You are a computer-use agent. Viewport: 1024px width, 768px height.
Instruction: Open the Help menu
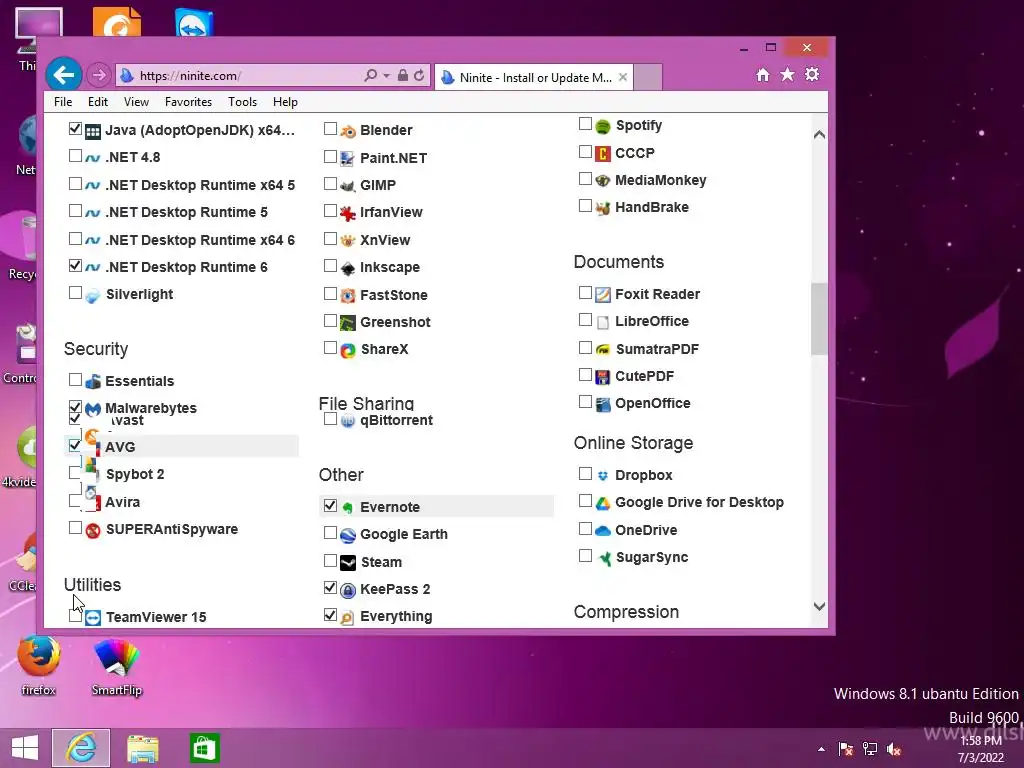(x=285, y=102)
